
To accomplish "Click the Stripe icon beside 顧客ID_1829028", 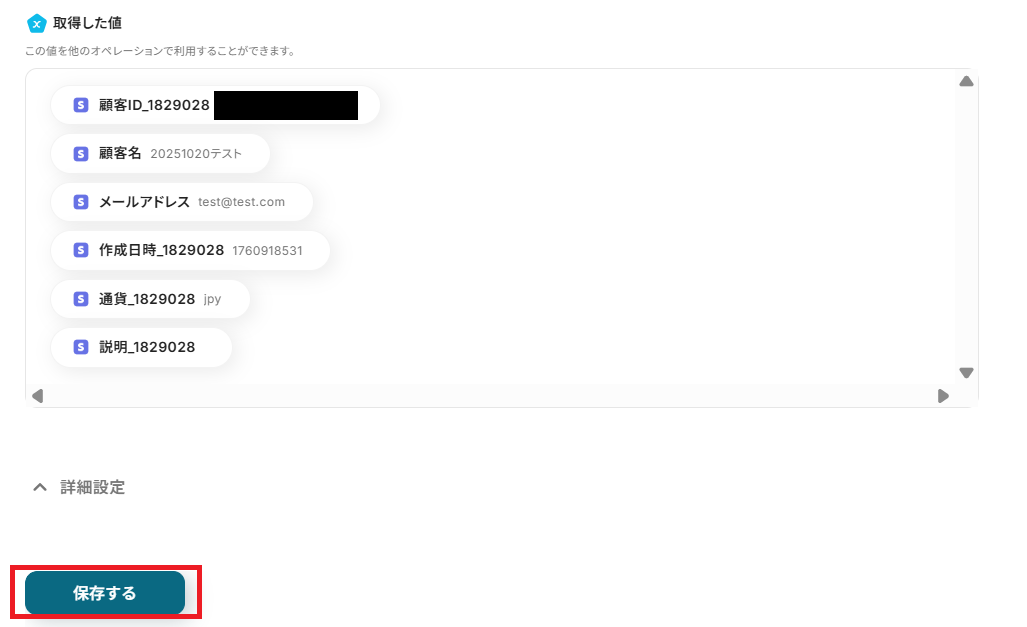I will pos(81,105).
